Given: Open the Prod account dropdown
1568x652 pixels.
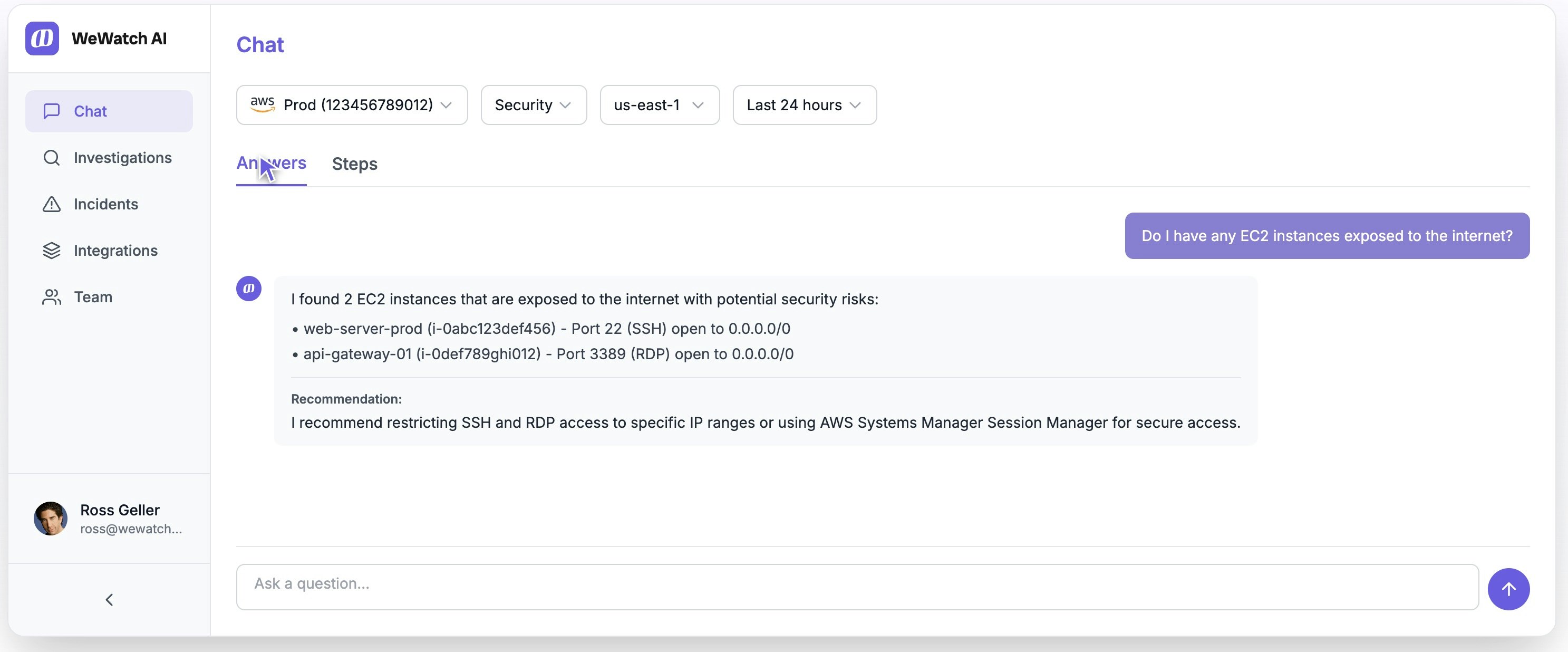Looking at the screenshot, I should [x=351, y=104].
